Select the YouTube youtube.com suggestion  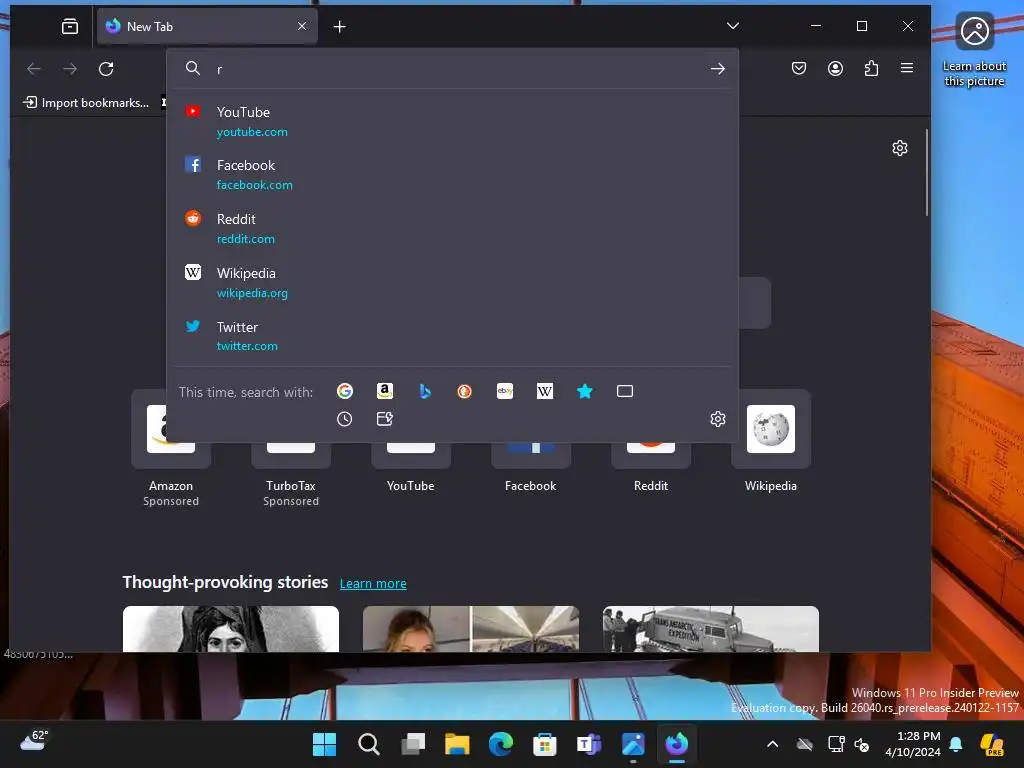(453, 121)
